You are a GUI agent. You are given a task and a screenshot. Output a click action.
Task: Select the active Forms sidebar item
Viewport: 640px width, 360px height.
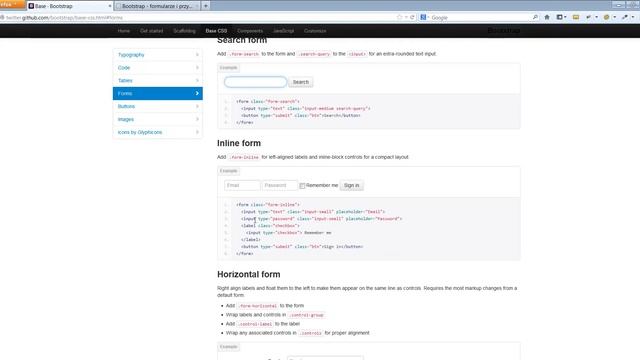click(x=158, y=93)
